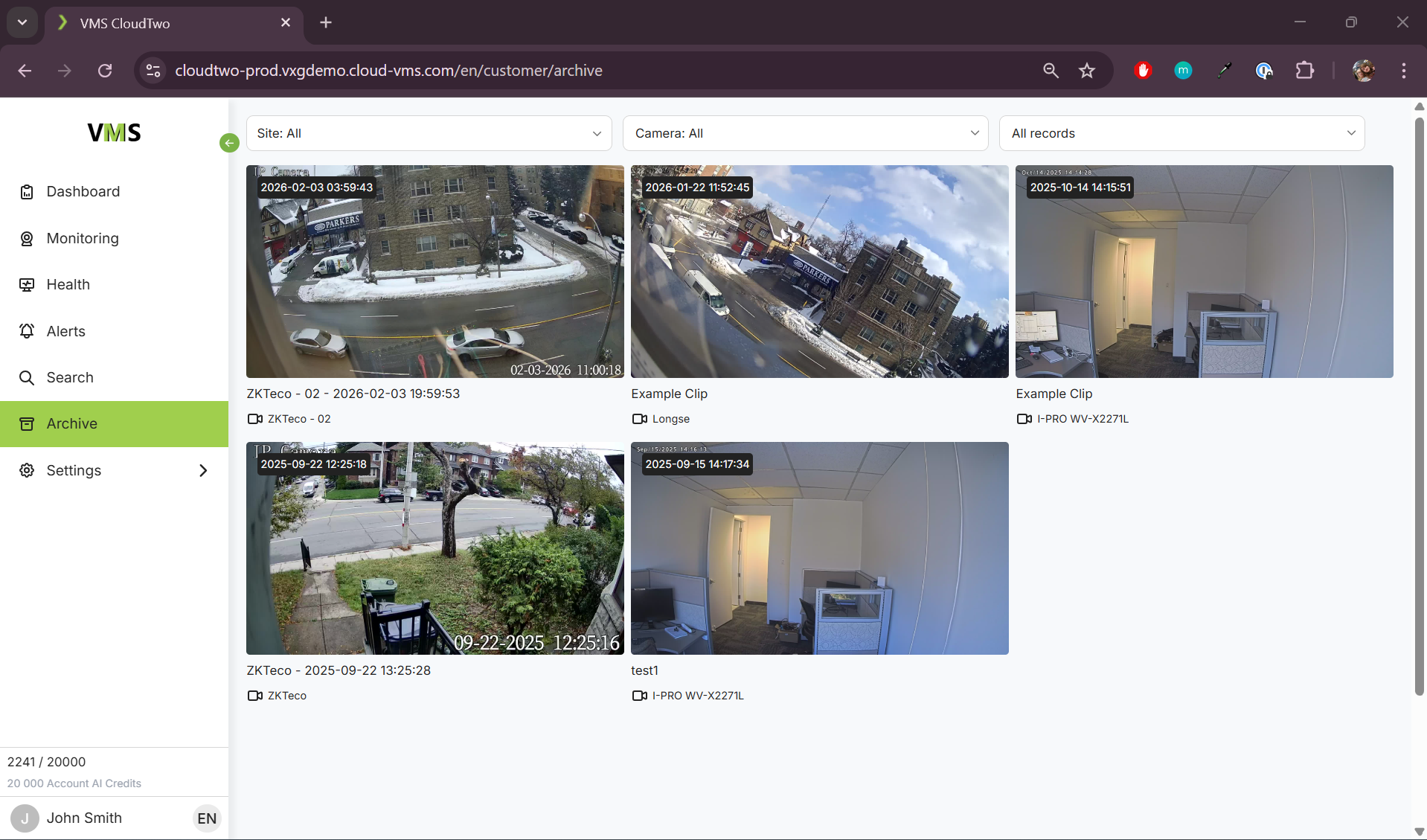Open the Camera: All dropdown

click(805, 133)
